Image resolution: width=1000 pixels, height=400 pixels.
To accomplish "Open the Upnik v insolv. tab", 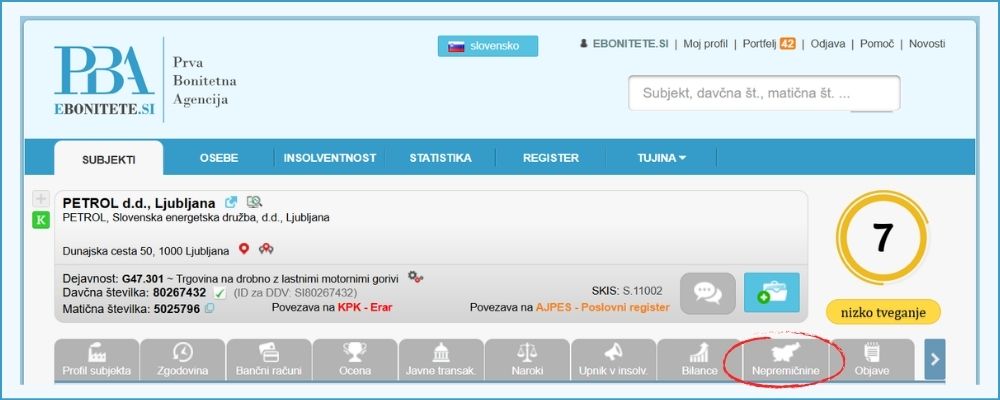I will (x=614, y=360).
